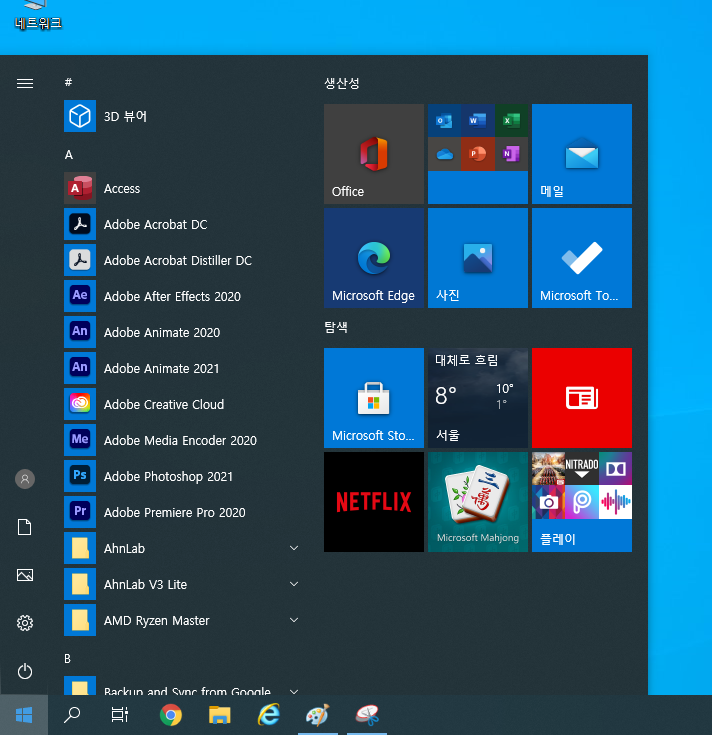Launch Adobe Photoshop 2021 icon
Screen dimensions: 712x735
pyautogui.click(x=80, y=476)
